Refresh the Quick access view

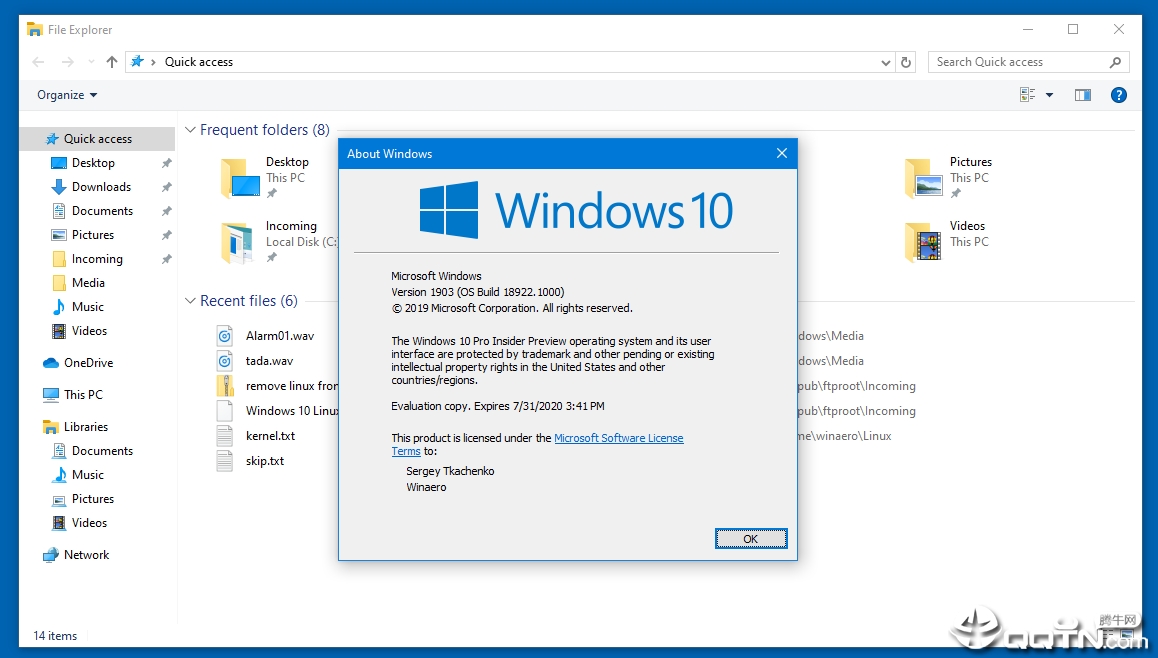click(905, 62)
